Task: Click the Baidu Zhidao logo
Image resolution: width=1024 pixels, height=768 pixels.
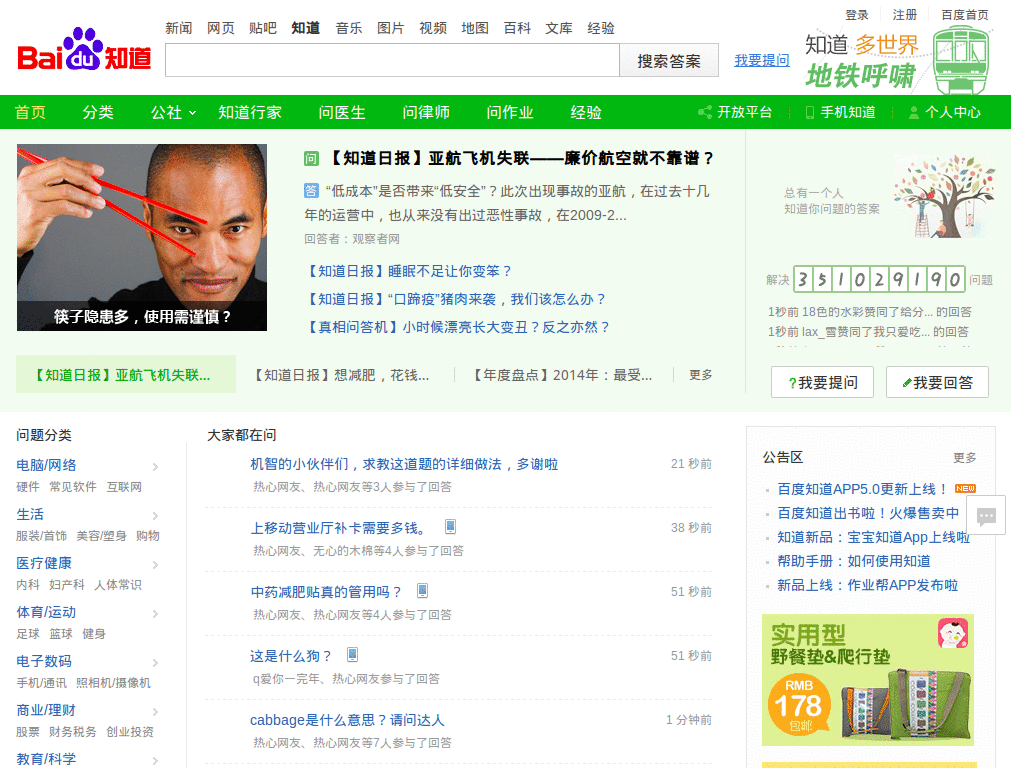Action: [84, 56]
